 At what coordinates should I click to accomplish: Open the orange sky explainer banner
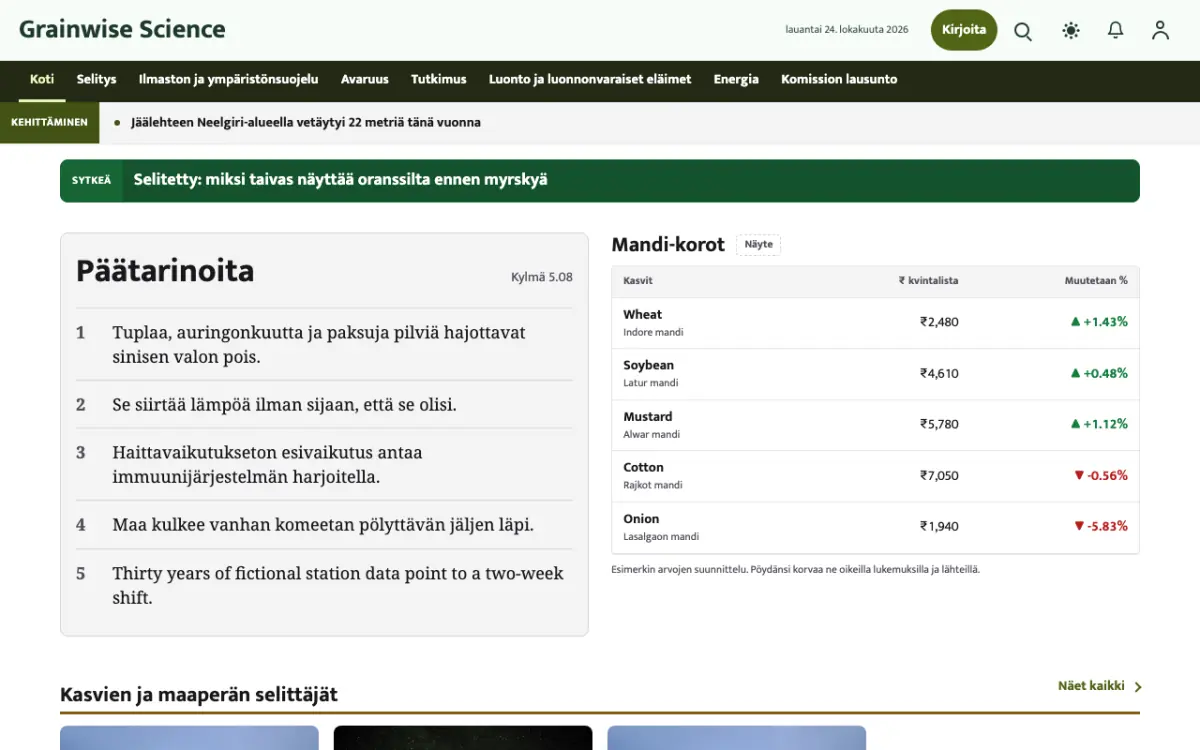tap(600, 181)
